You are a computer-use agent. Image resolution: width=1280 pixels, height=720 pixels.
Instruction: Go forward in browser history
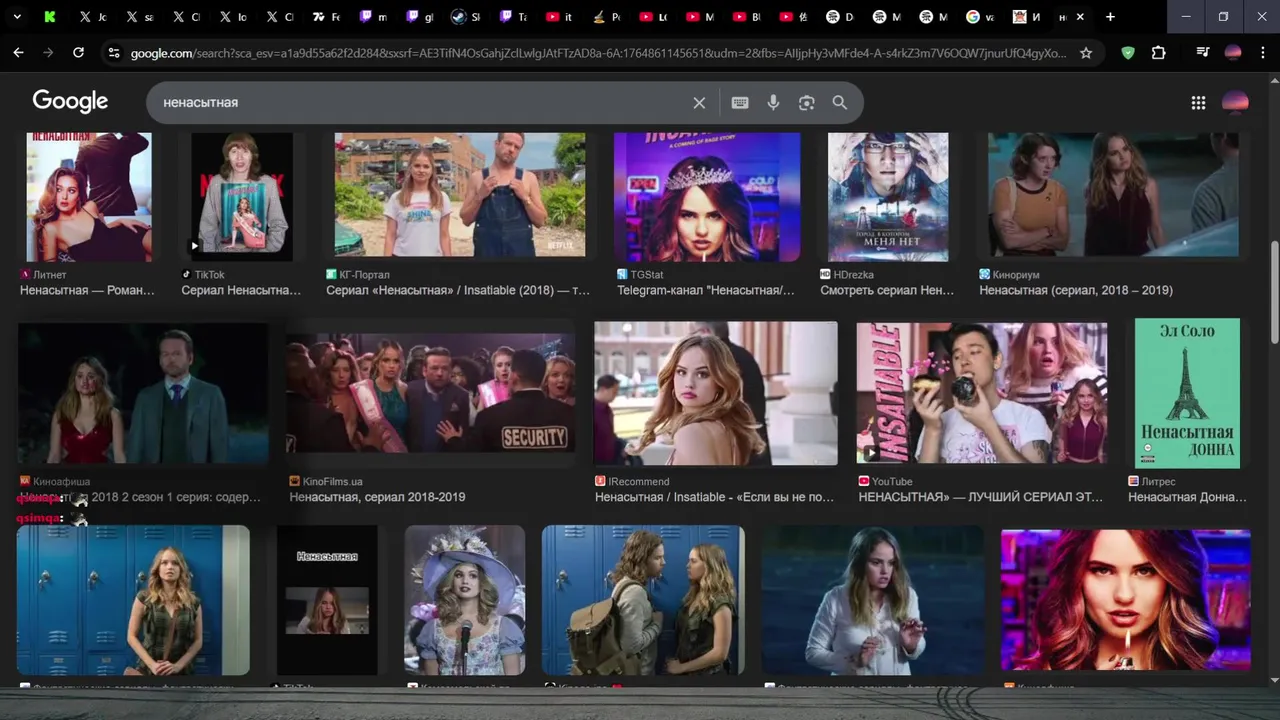48,53
